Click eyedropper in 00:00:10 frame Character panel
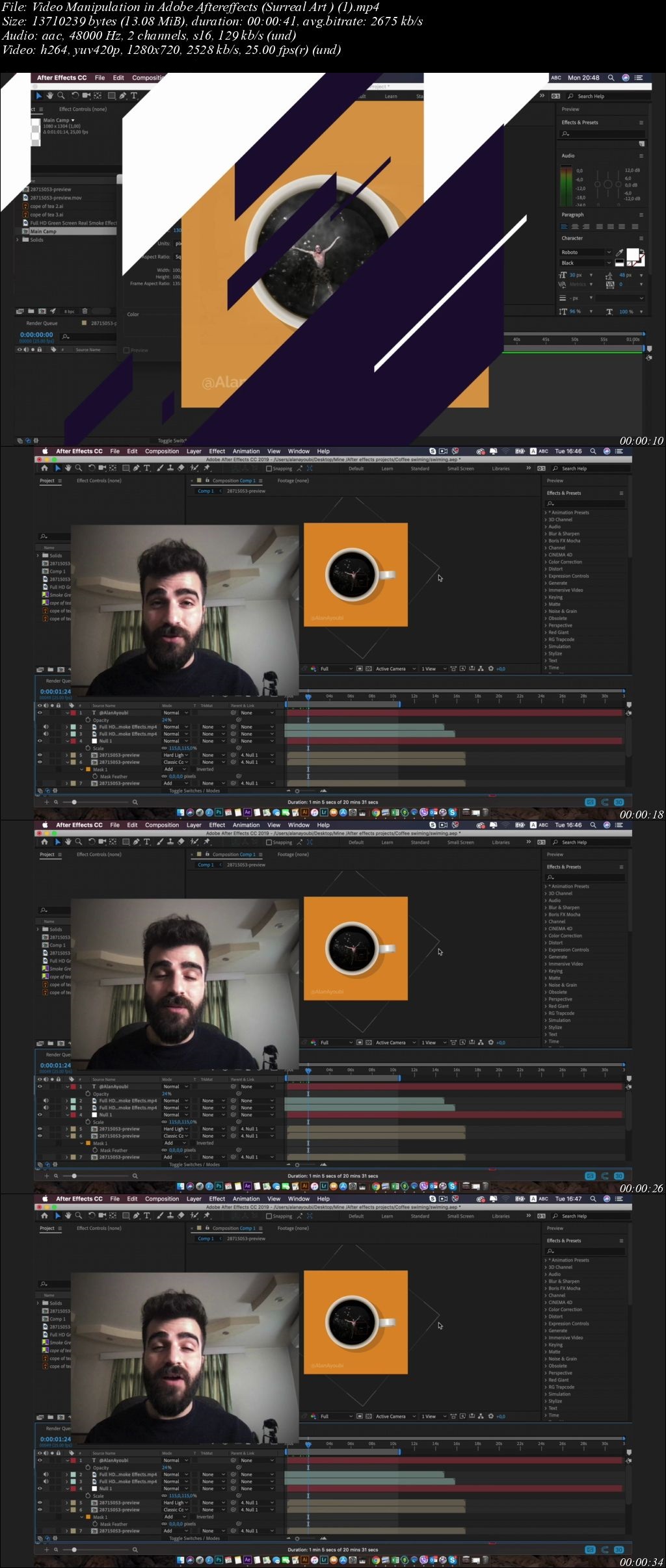 (x=619, y=252)
